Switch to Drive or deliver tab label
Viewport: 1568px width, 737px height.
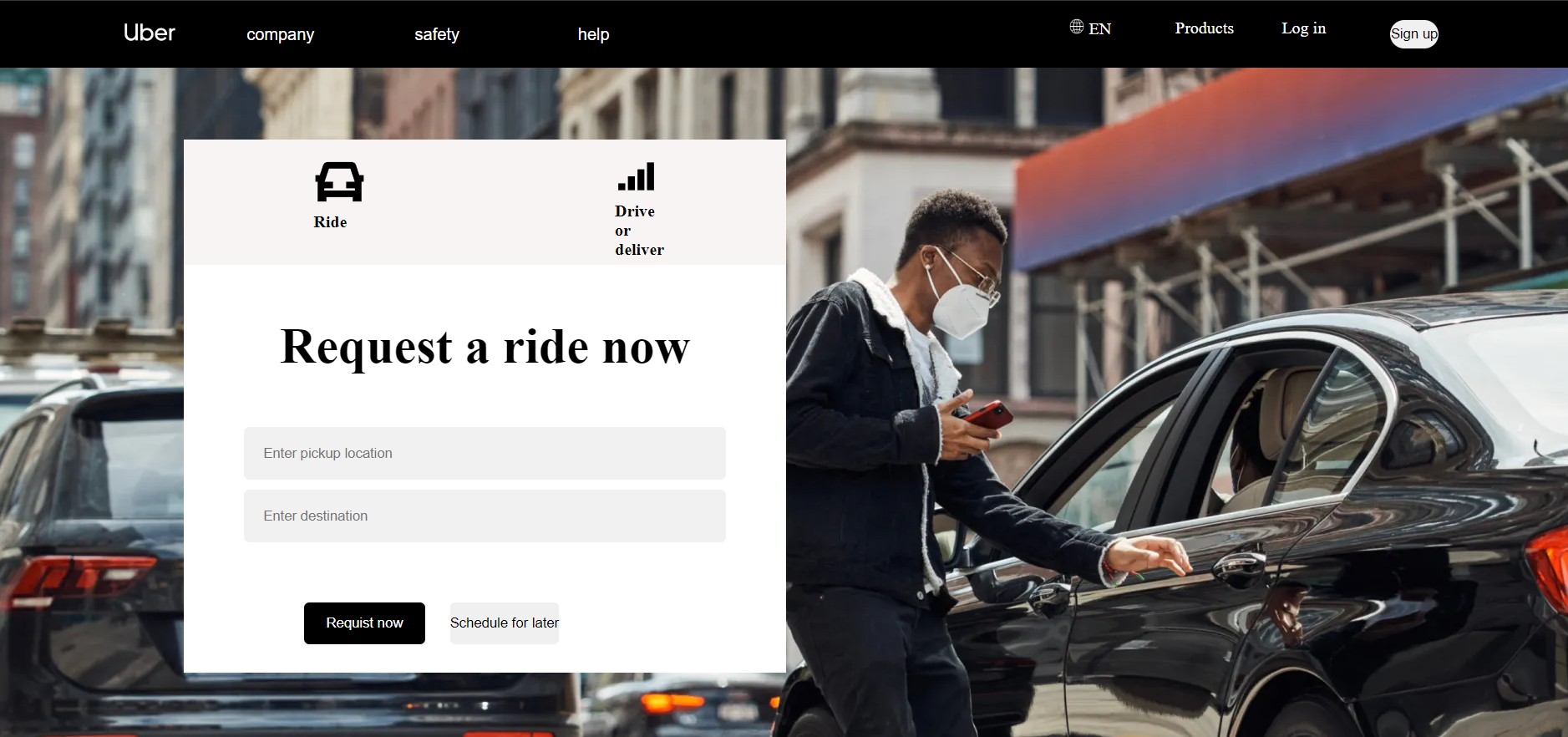coord(639,231)
